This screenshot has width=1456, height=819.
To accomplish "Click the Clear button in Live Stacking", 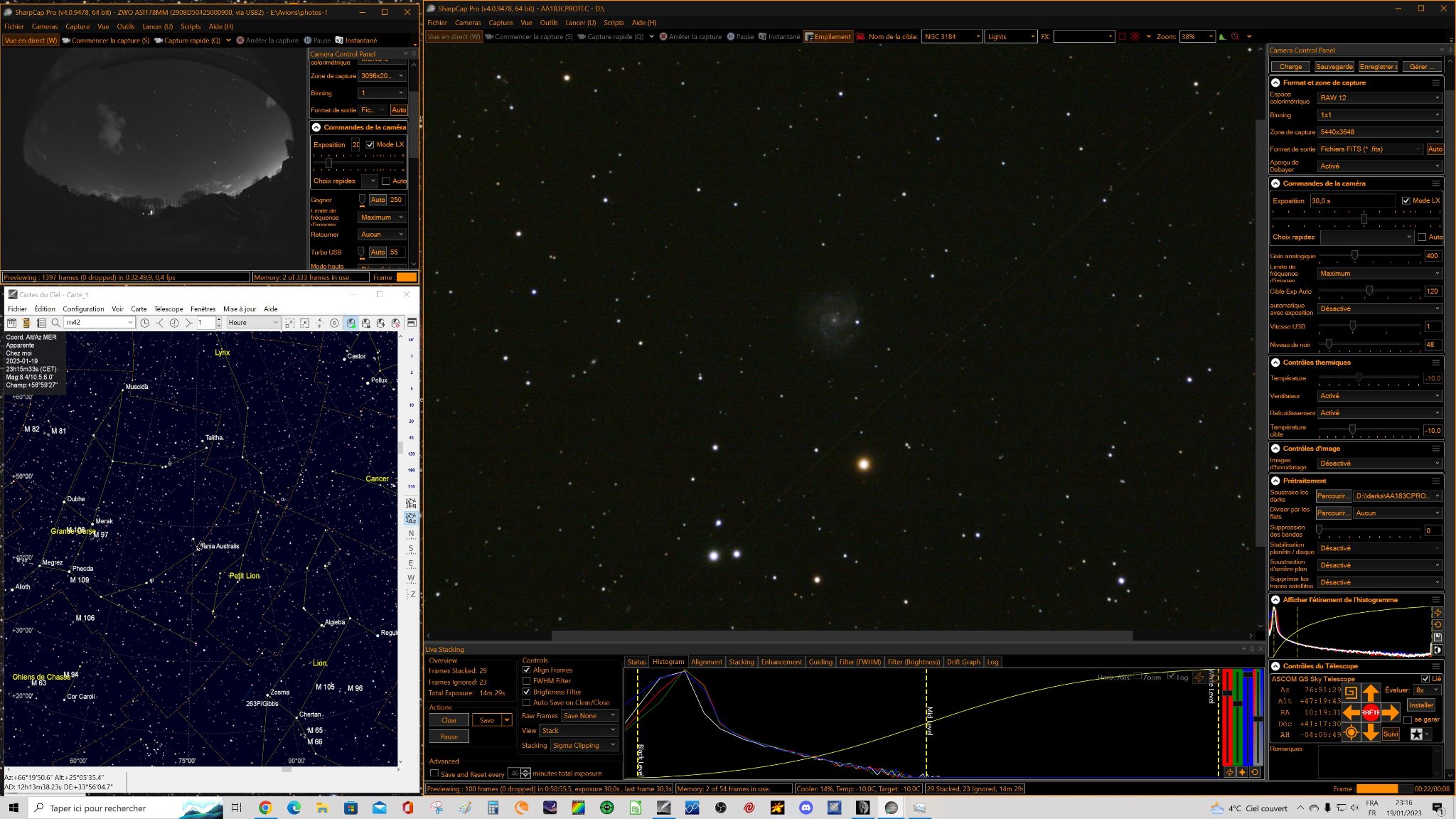I will click(449, 720).
